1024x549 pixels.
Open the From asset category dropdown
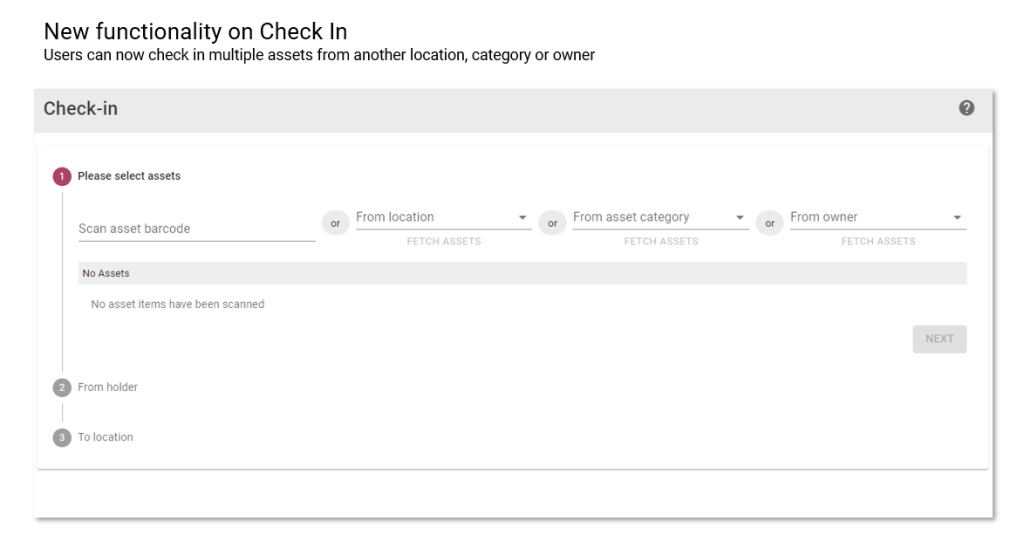tap(661, 217)
